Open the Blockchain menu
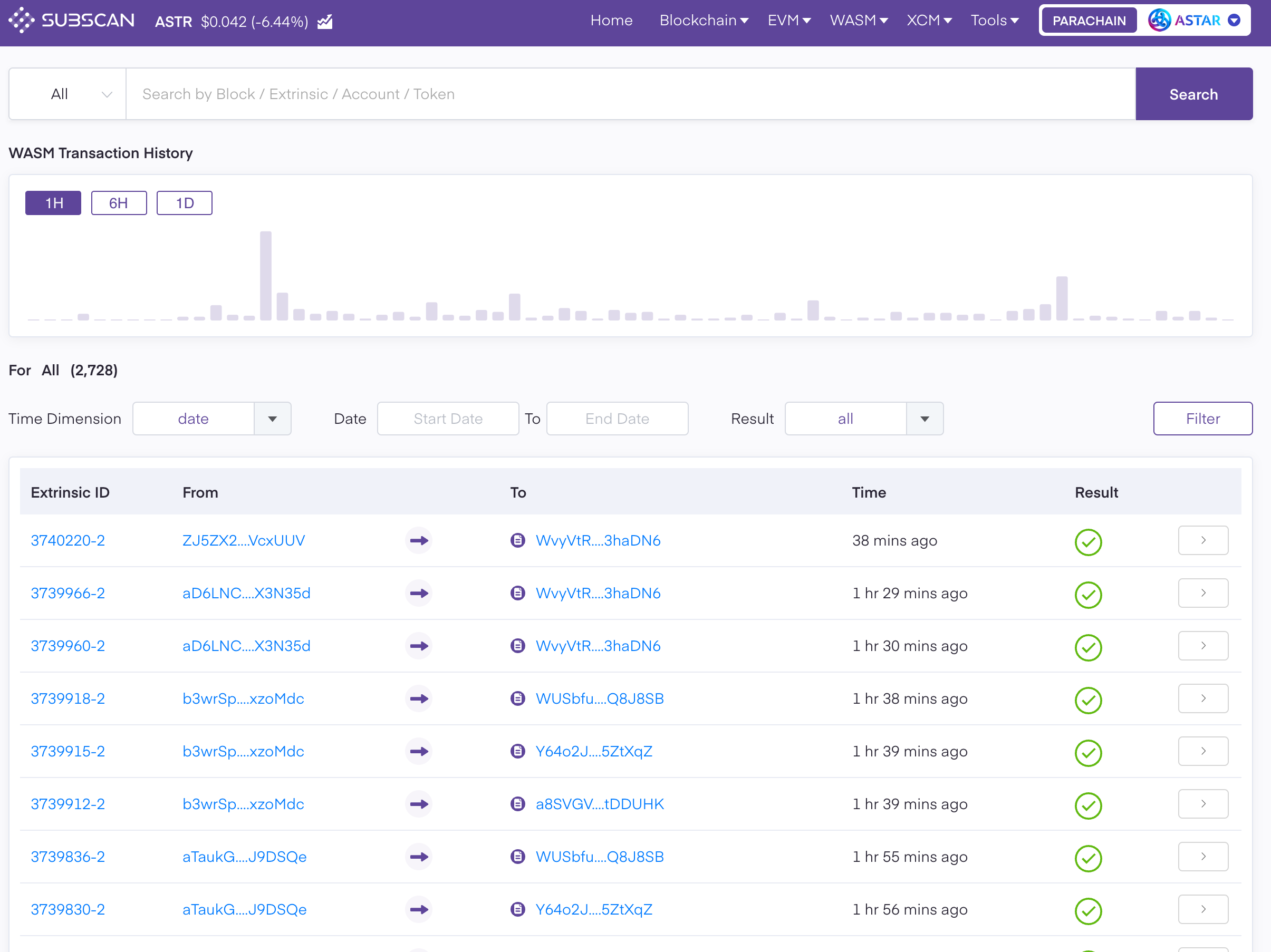1271x952 pixels. tap(704, 21)
